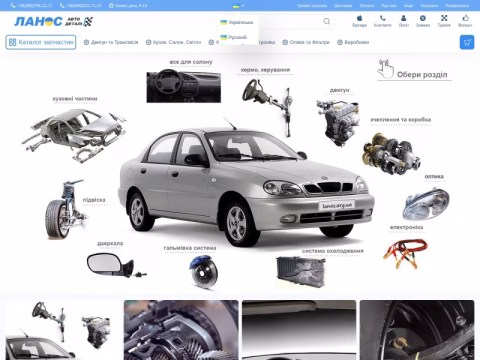Select the кермо, керування steering image
Viewport: 480px width, 360px height.
click(269, 107)
